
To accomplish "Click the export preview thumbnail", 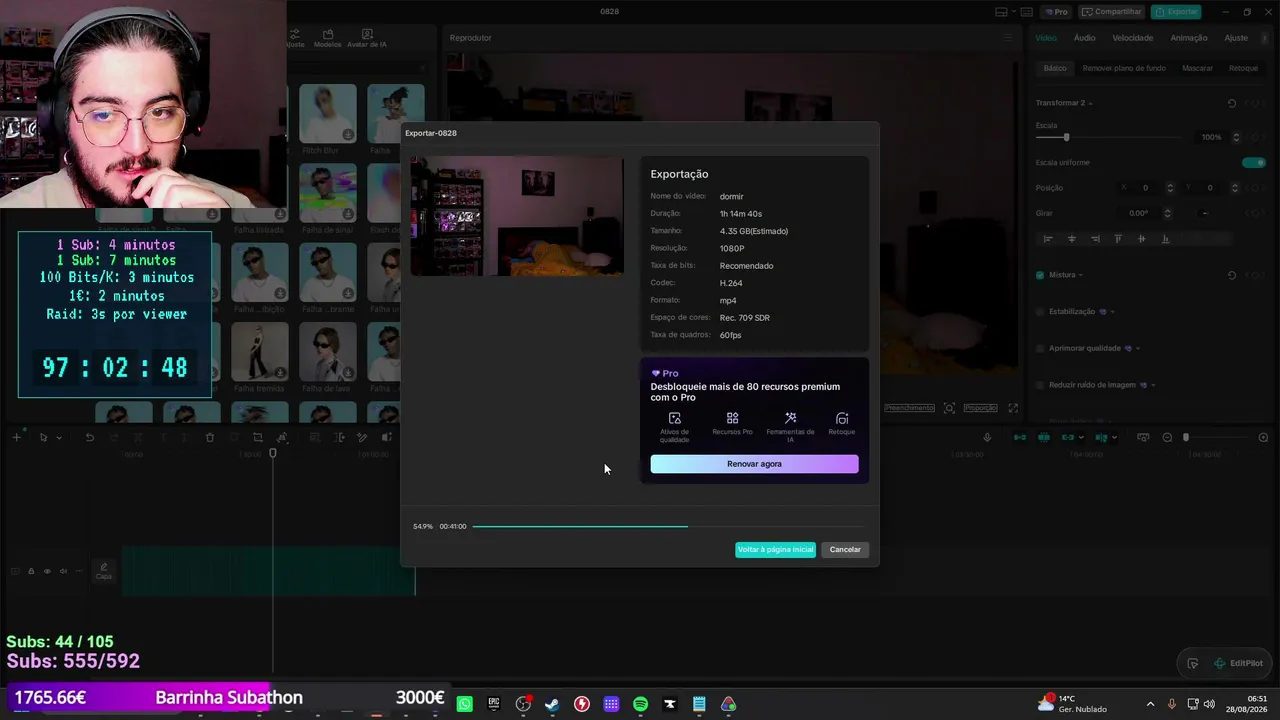I will pos(517,216).
